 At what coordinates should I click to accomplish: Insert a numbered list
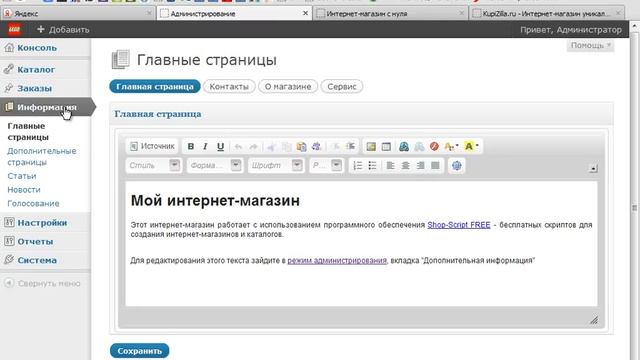(x=358, y=165)
